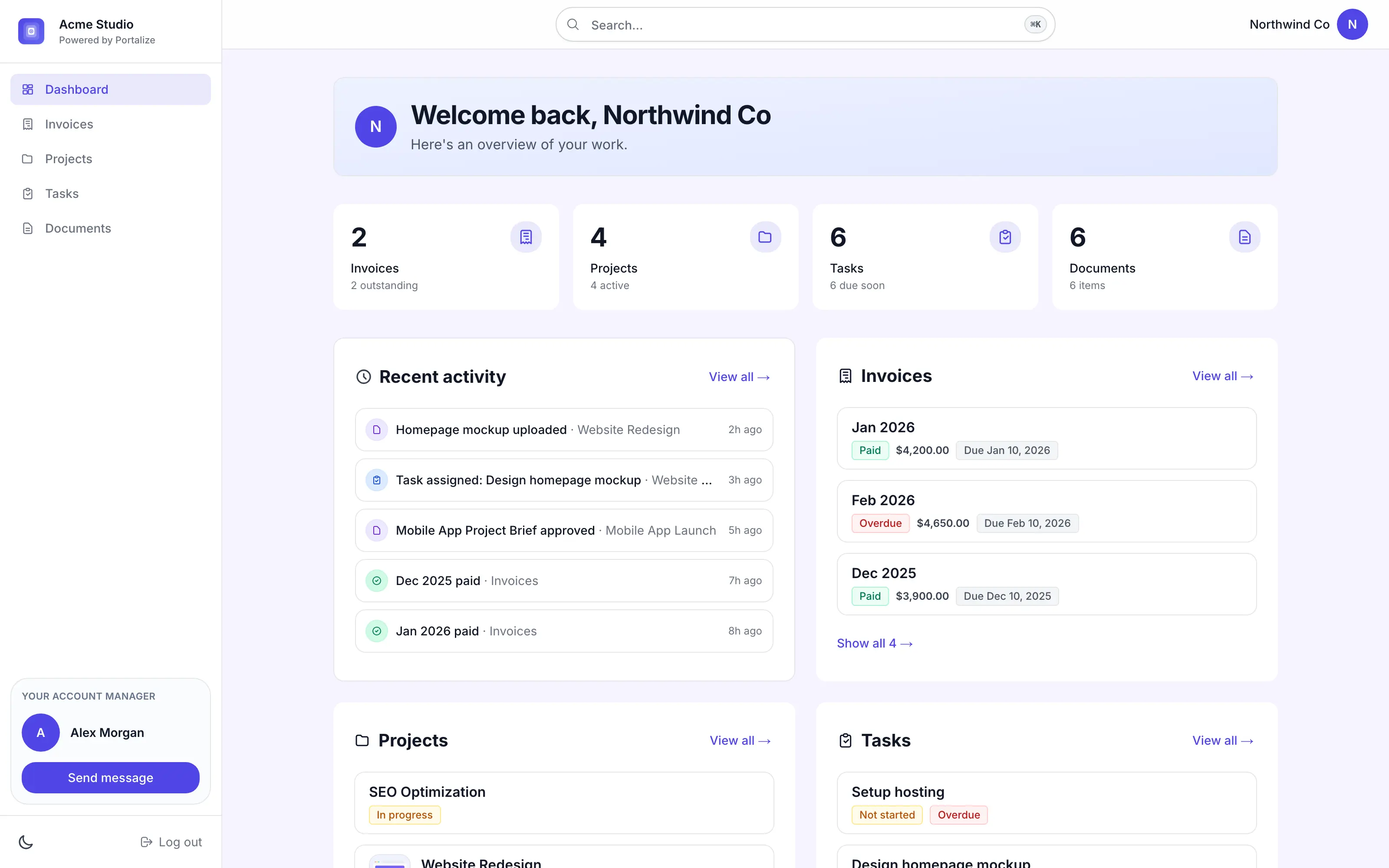Screen dimensions: 1389x868
Task: Open Homepage mockup uploaded activity
Action: pyautogui.click(x=564, y=430)
